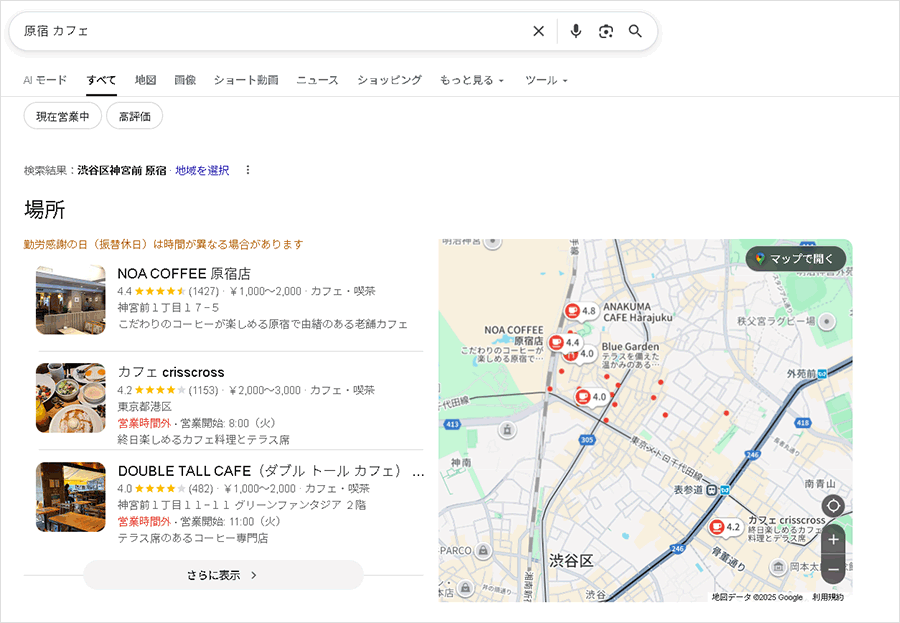
Task: Toggle the 高評価 filter chip
Action: tap(134, 116)
